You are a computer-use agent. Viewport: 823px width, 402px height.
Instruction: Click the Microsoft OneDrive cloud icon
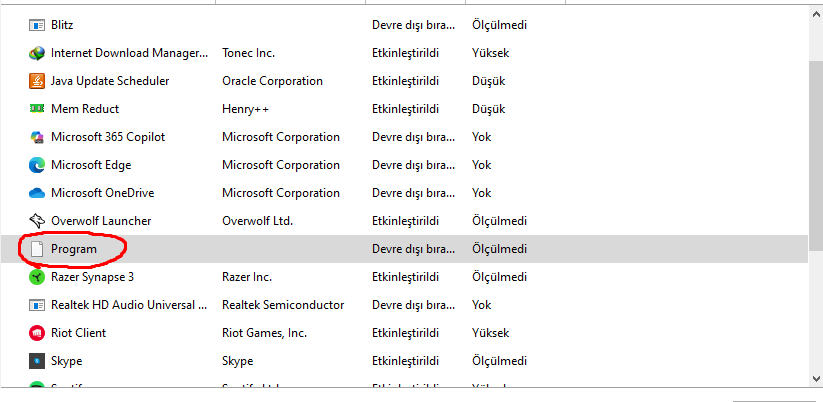(37, 193)
